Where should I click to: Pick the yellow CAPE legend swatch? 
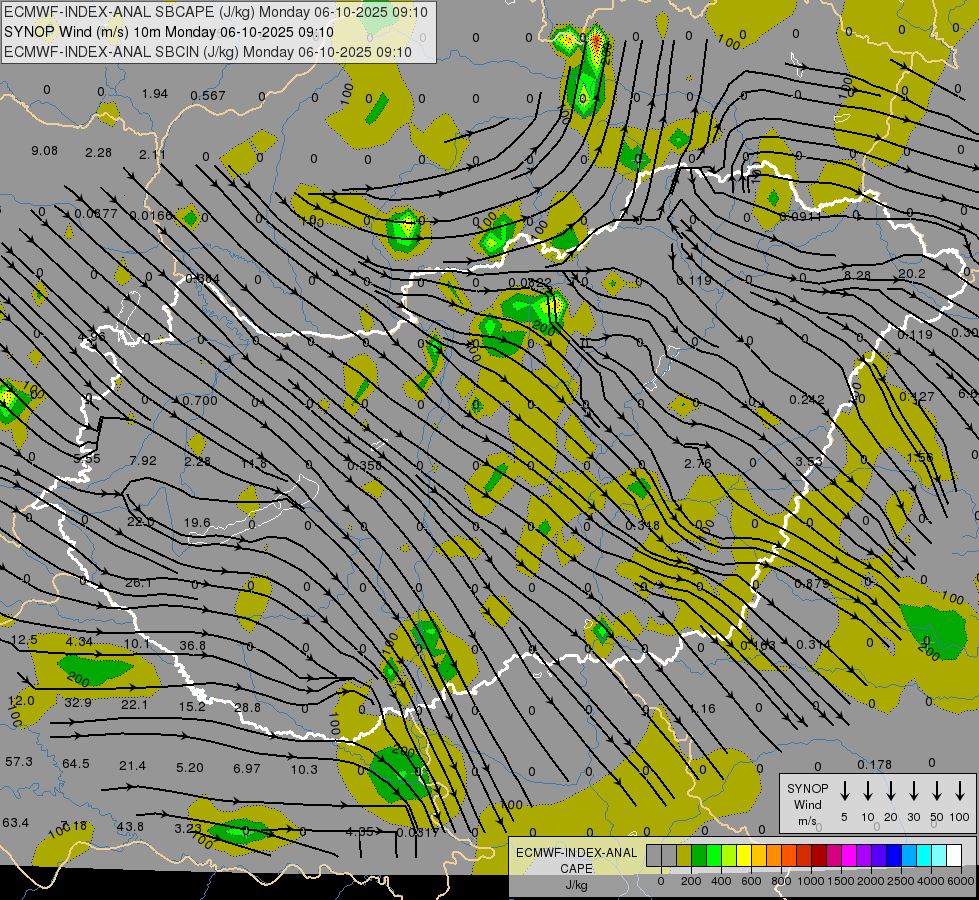click(744, 856)
